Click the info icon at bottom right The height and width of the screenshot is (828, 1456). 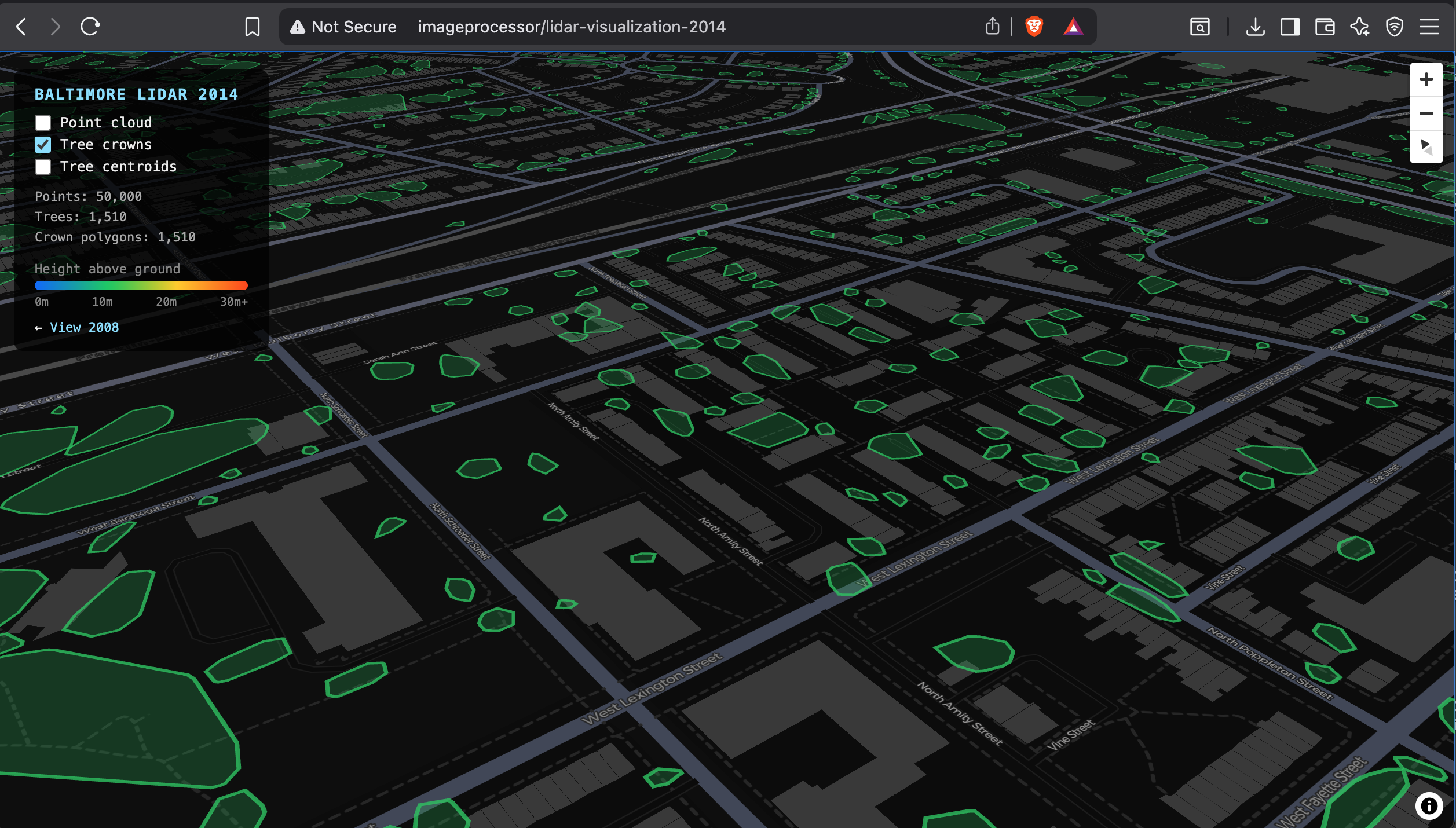pos(1429,806)
